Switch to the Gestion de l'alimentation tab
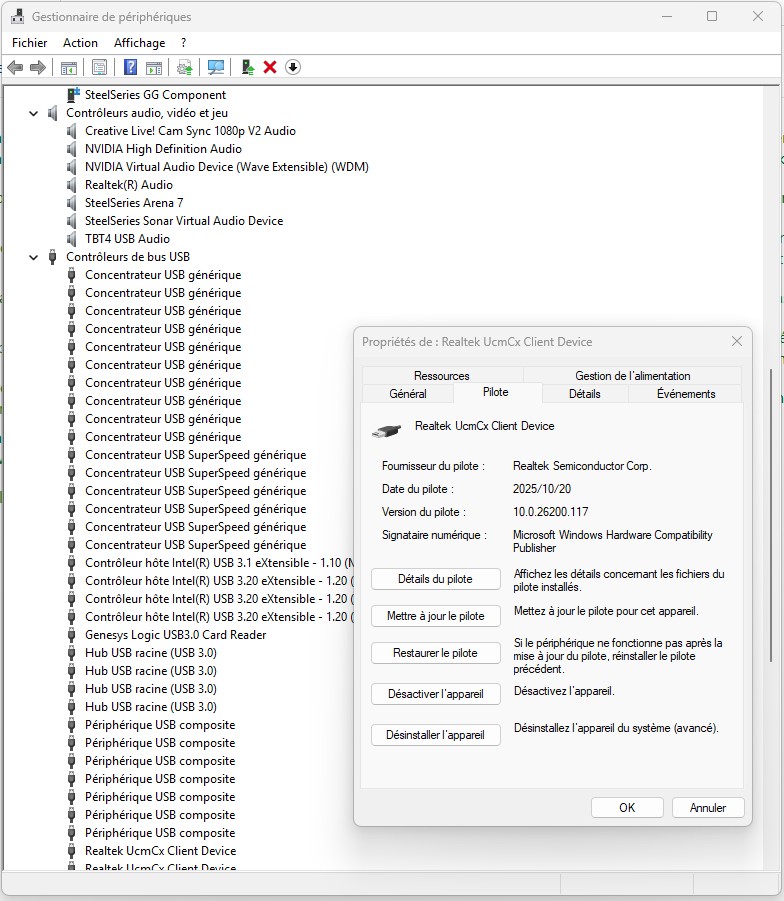Screen dimensions: 784x901 point(632,376)
